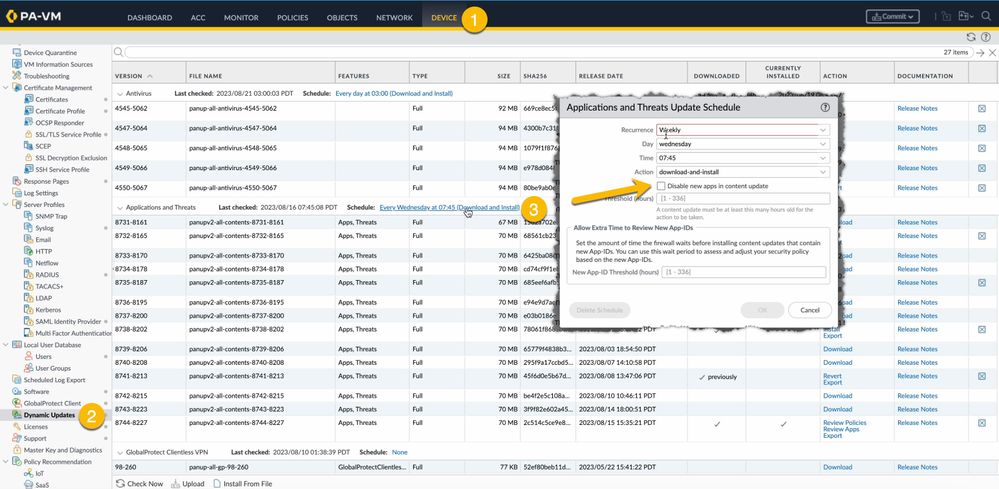The width and height of the screenshot is (999, 489).
Task: Enable Disable new apps in content update
Action: click(661, 186)
